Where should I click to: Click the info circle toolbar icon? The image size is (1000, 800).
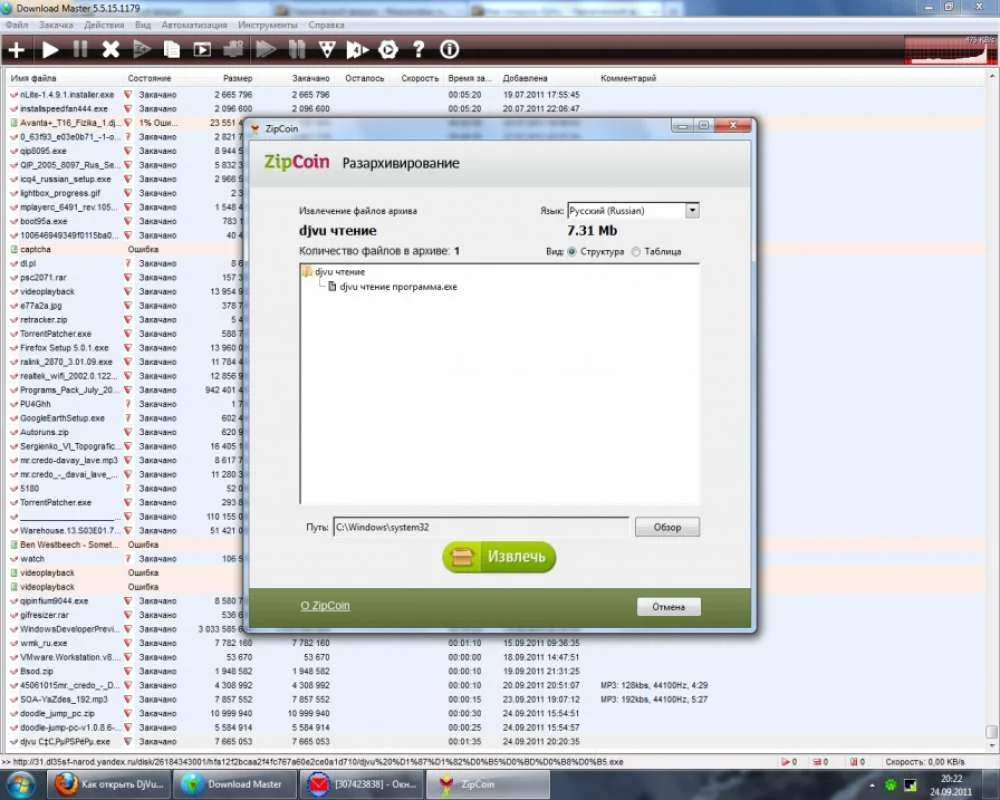(449, 50)
